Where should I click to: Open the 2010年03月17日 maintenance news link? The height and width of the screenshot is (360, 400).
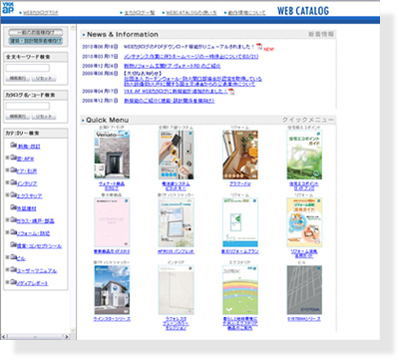click(191, 57)
